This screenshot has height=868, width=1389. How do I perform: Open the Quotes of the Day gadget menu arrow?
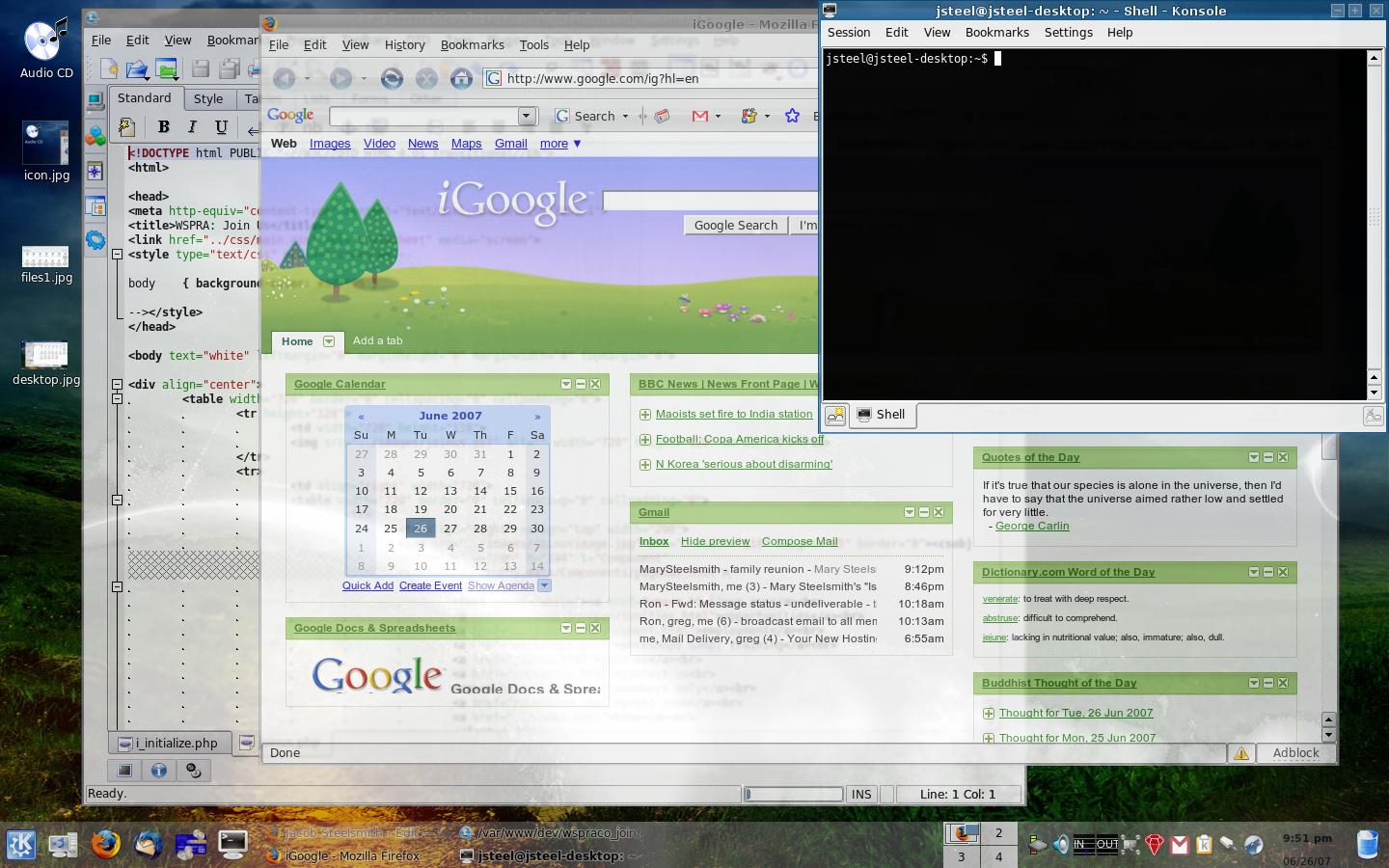pyautogui.click(x=1254, y=457)
